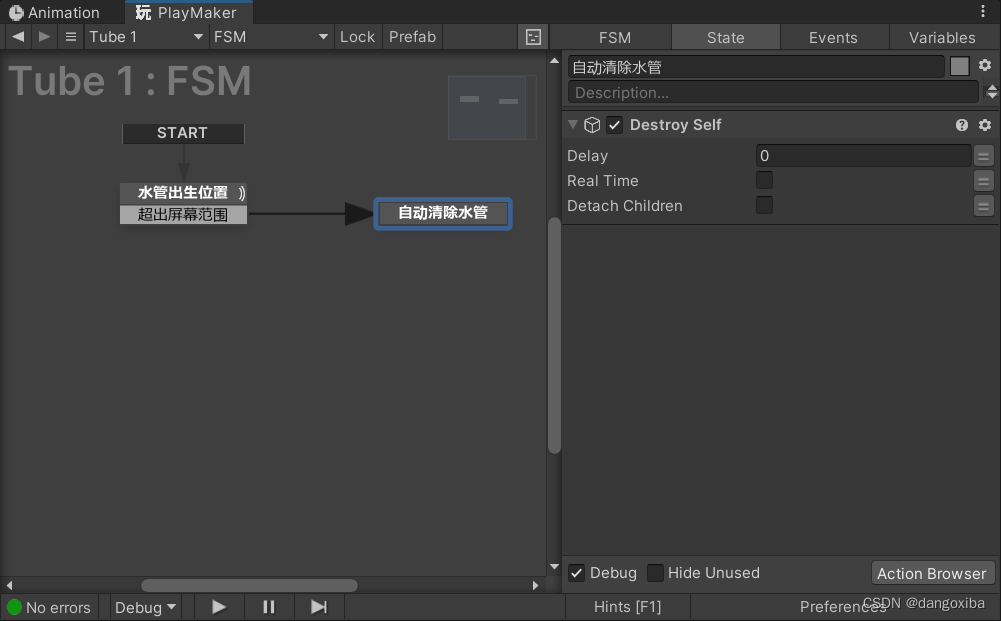Click the minimap thumbnail in the graph
1001x621 pixels.
click(x=492, y=107)
